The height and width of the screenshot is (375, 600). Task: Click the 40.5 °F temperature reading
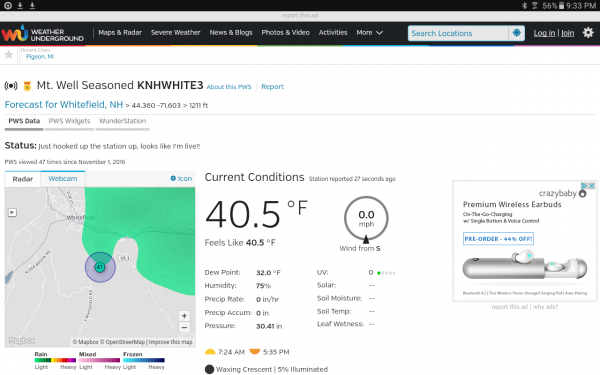click(x=256, y=214)
